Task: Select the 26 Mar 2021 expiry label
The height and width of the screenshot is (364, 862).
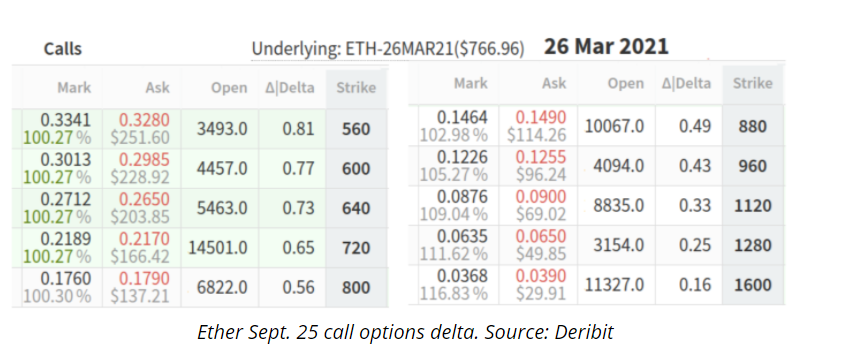Action: [606, 47]
